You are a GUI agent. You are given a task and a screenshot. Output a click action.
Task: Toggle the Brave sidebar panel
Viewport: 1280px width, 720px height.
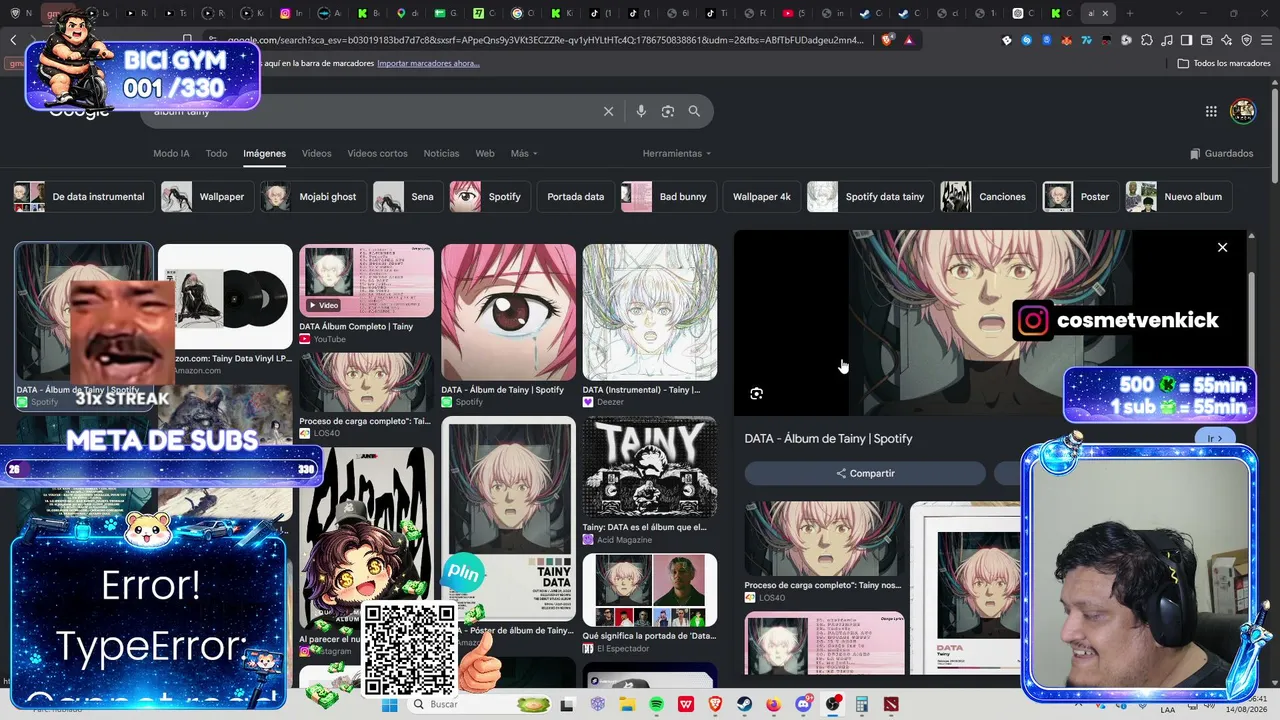pyautogui.click(x=1186, y=40)
